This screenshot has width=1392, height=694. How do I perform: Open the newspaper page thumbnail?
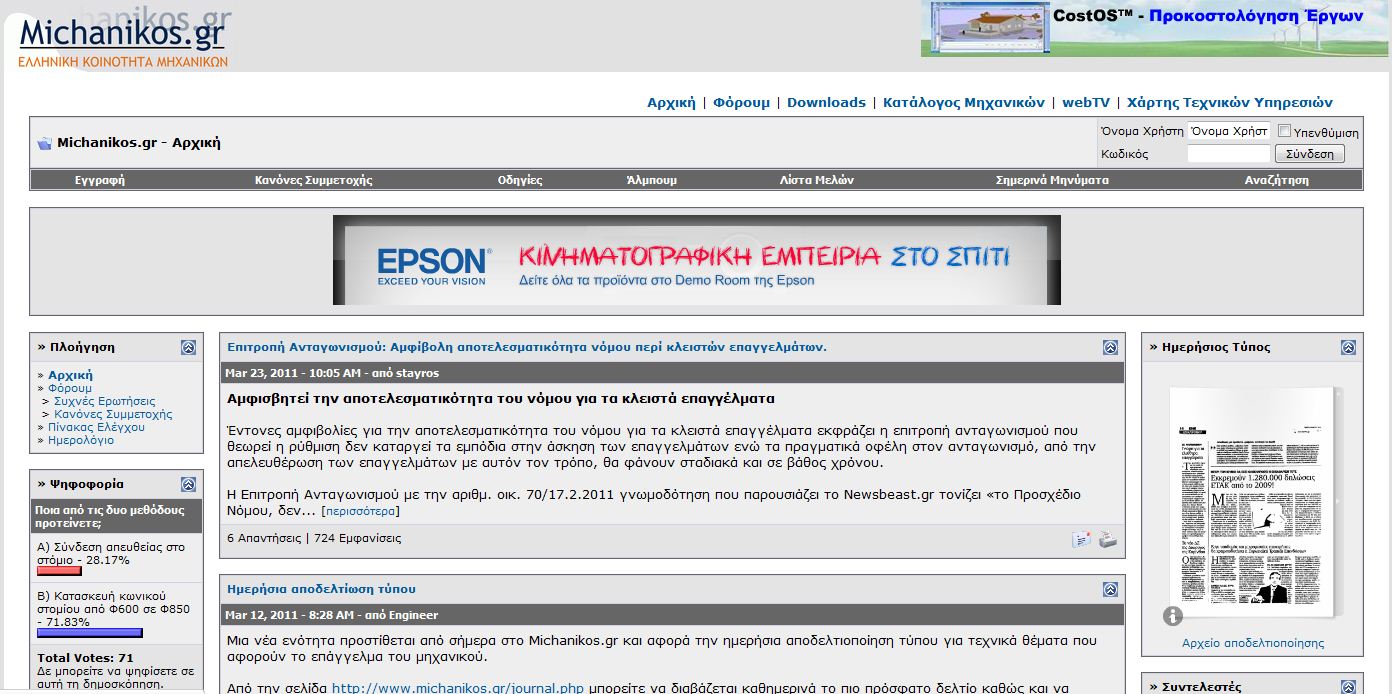(x=1250, y=500)
